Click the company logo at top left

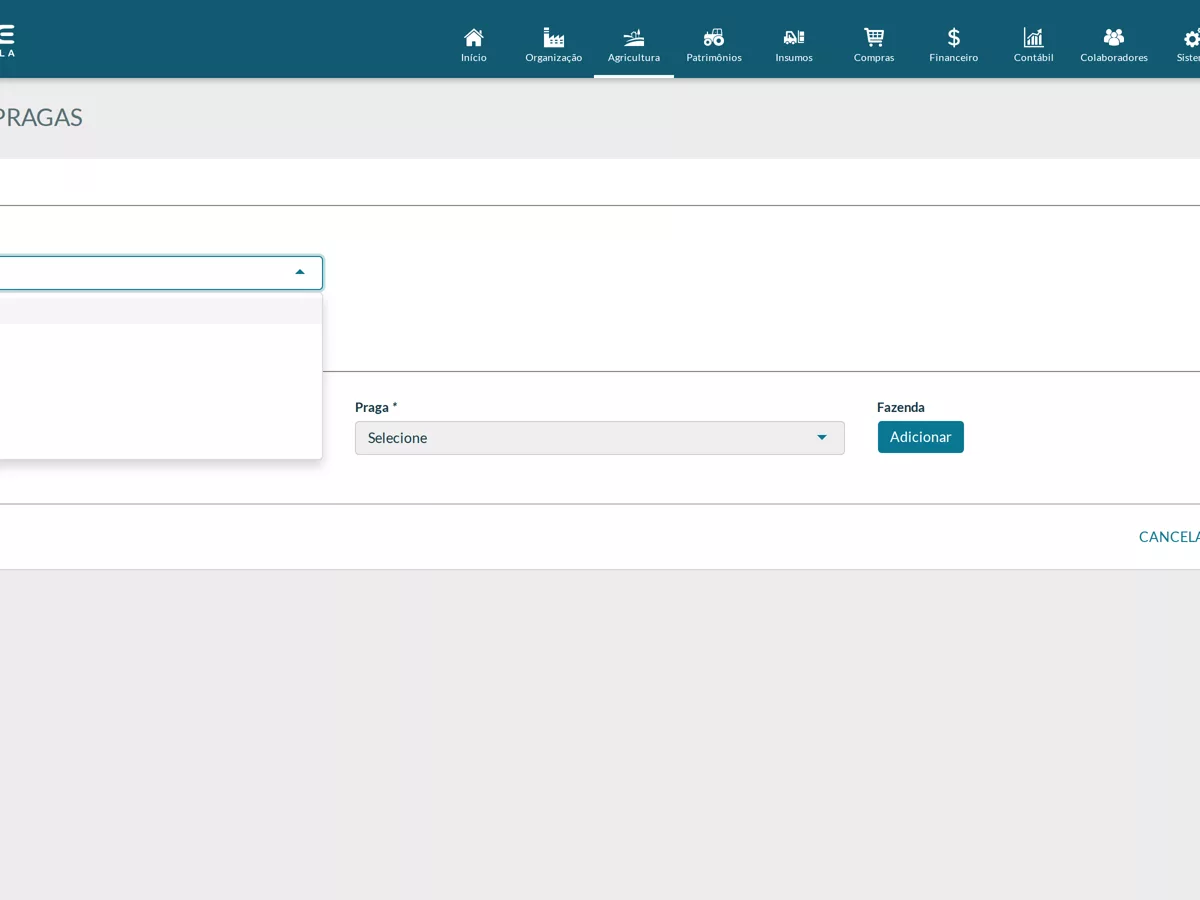coord(6,40)
